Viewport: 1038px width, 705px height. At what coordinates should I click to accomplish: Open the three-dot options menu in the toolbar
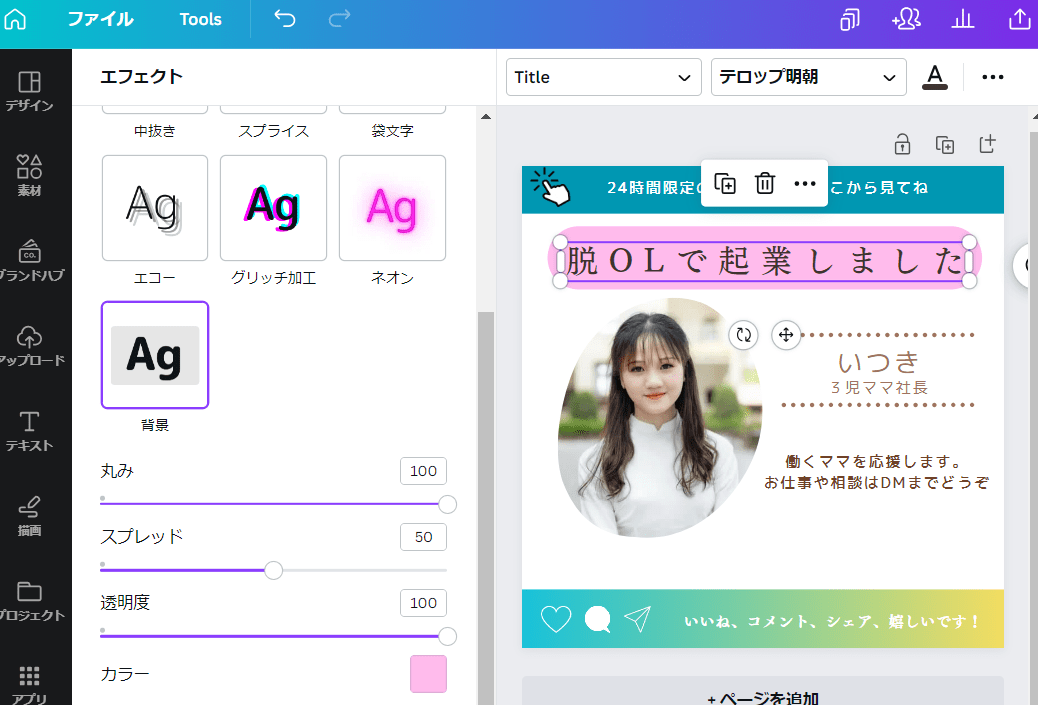coord(993,77)
